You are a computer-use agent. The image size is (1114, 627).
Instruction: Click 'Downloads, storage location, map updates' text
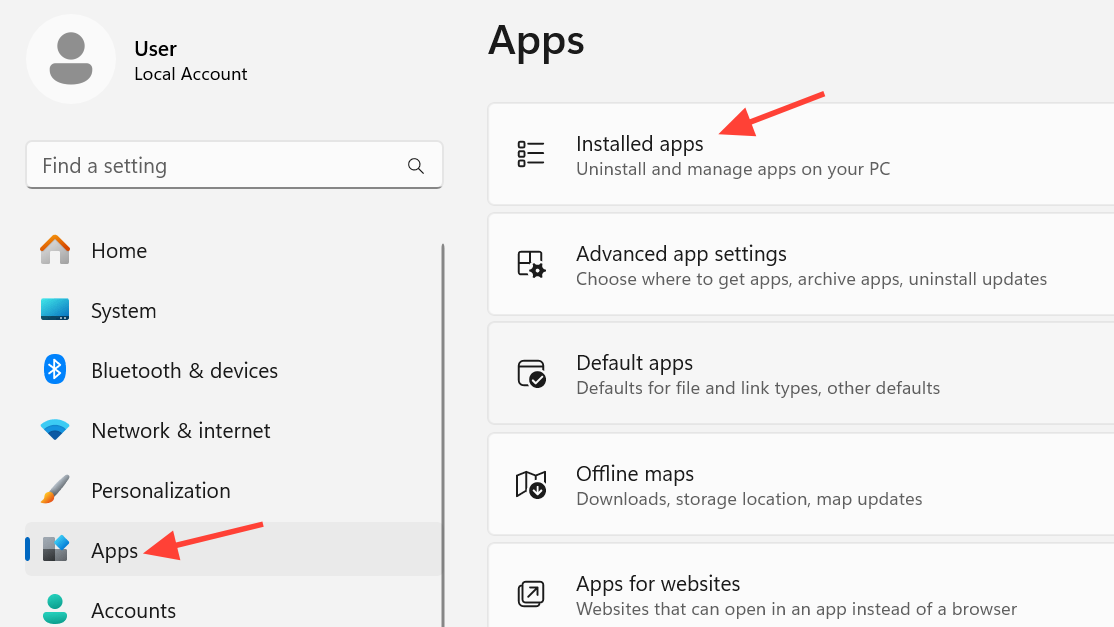coord(749,499)
